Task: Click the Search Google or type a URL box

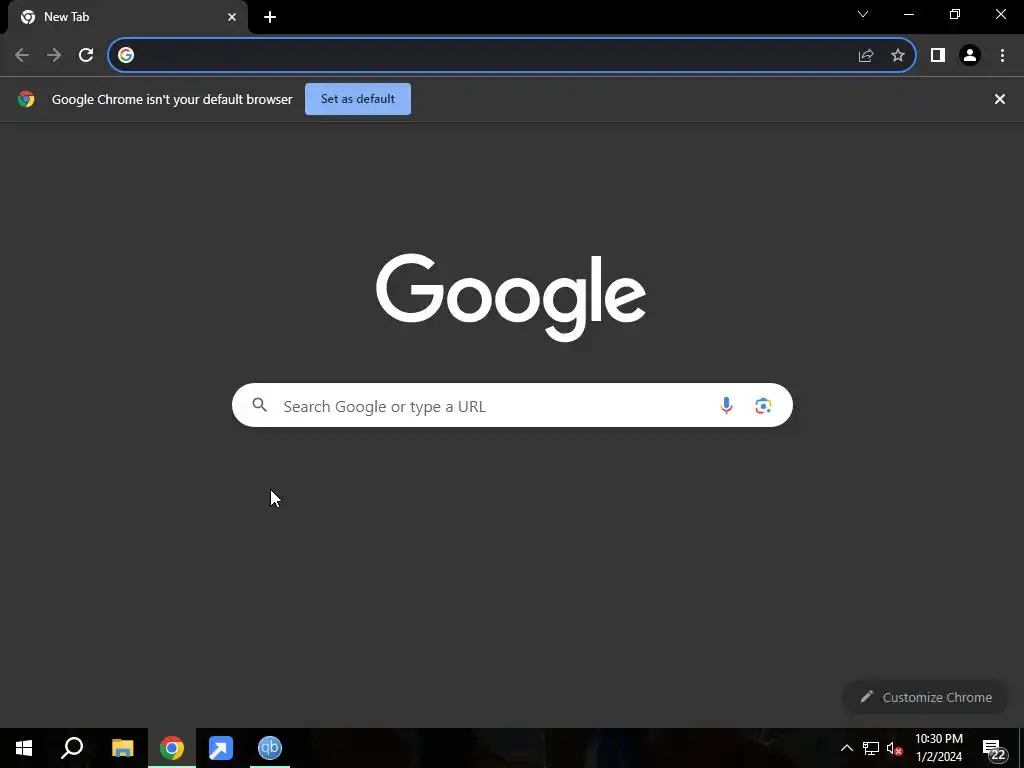Action: click(x=512, y=406)
